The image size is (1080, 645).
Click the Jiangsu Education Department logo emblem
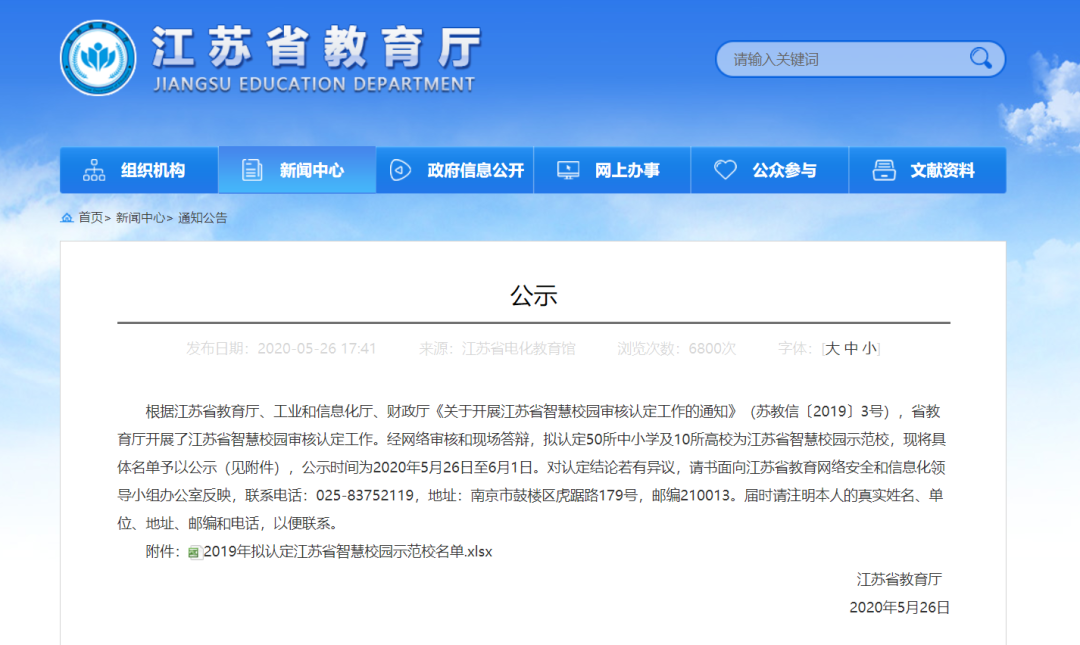click(x=98, y=58)
